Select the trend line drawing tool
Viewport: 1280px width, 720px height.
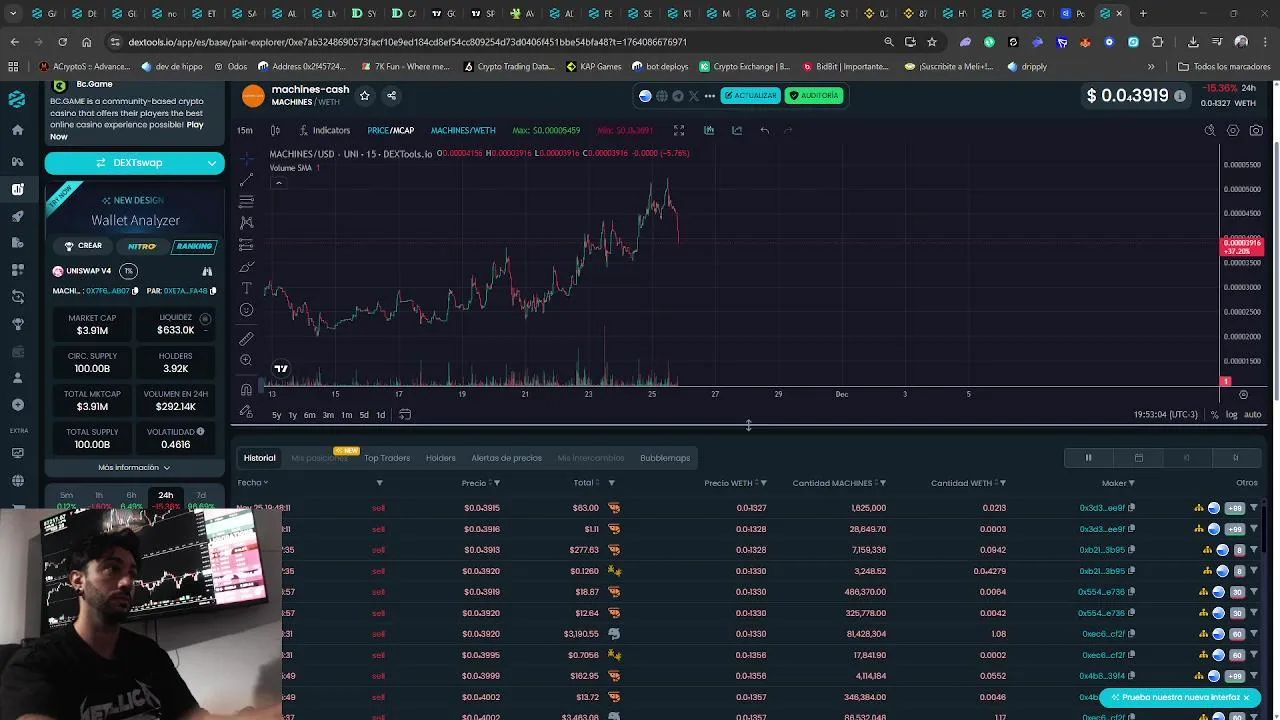click(246, 179)
